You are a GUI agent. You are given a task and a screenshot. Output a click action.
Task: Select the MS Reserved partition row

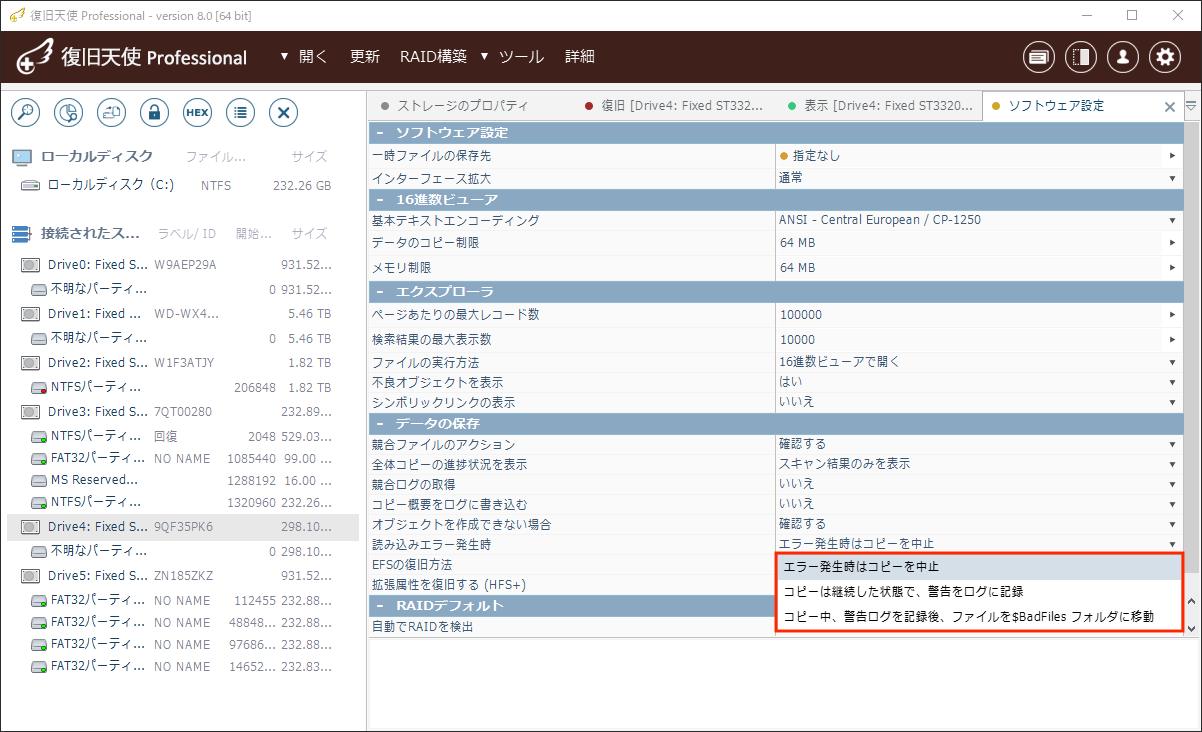[x=183, y=480]
